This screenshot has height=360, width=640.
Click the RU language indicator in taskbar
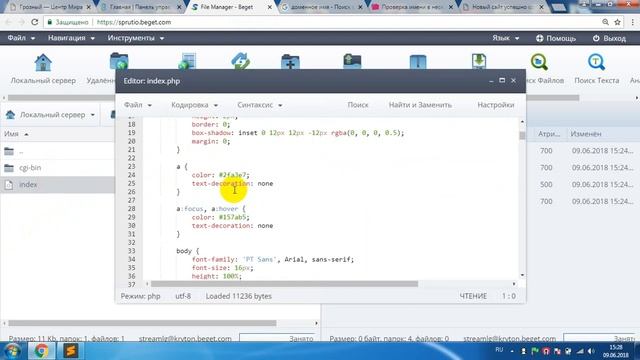pos(499,350)
